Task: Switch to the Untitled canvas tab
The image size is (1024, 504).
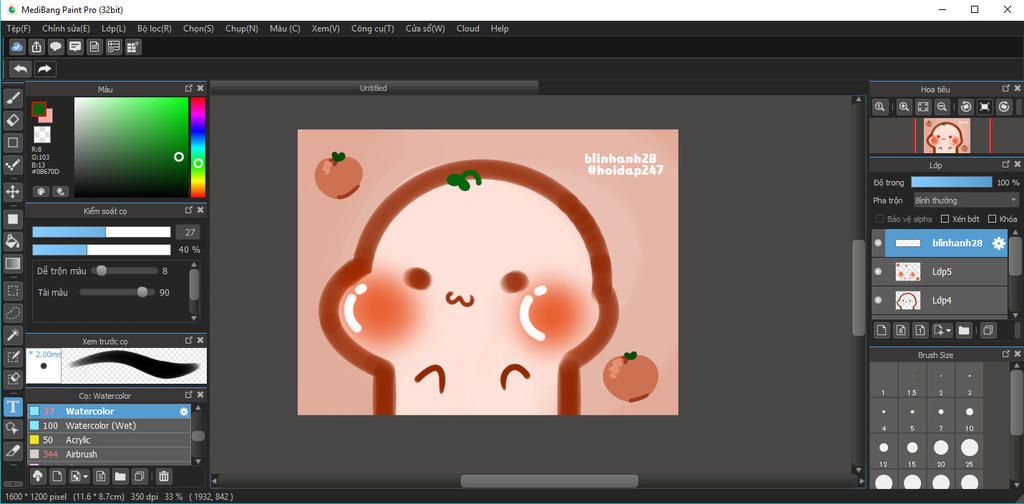Action: [374, 87]
